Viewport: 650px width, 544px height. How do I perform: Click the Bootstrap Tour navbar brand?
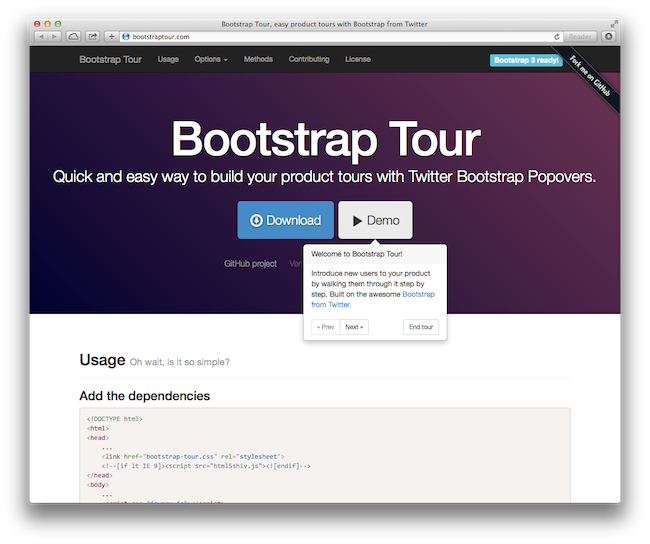(x=110, y=59)
